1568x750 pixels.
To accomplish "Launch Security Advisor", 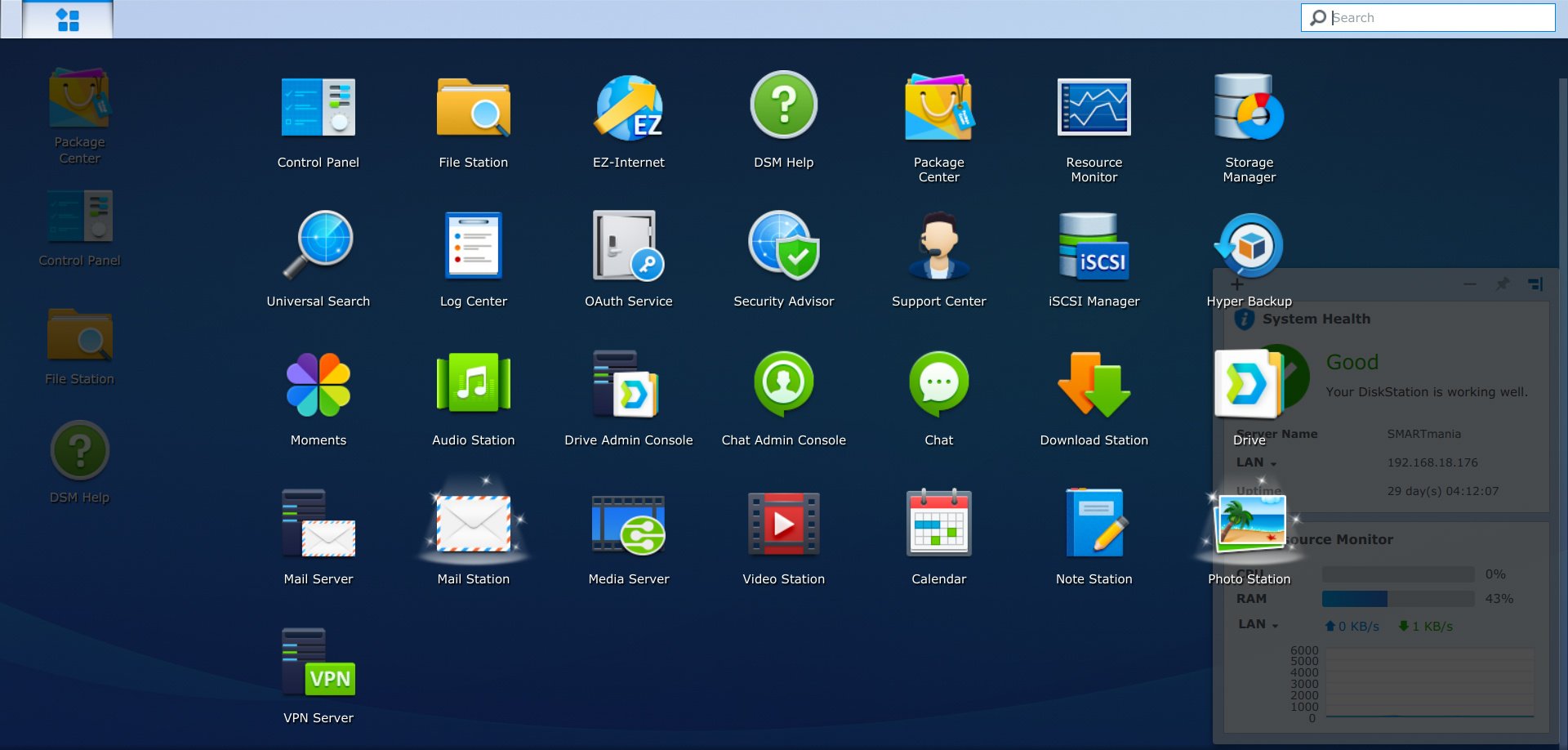I will point(784,245).
